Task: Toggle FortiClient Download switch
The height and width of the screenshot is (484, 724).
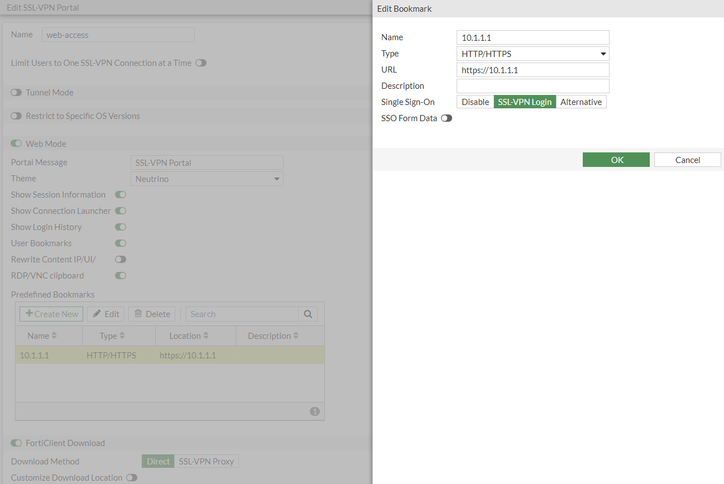Action: [16, 443]
